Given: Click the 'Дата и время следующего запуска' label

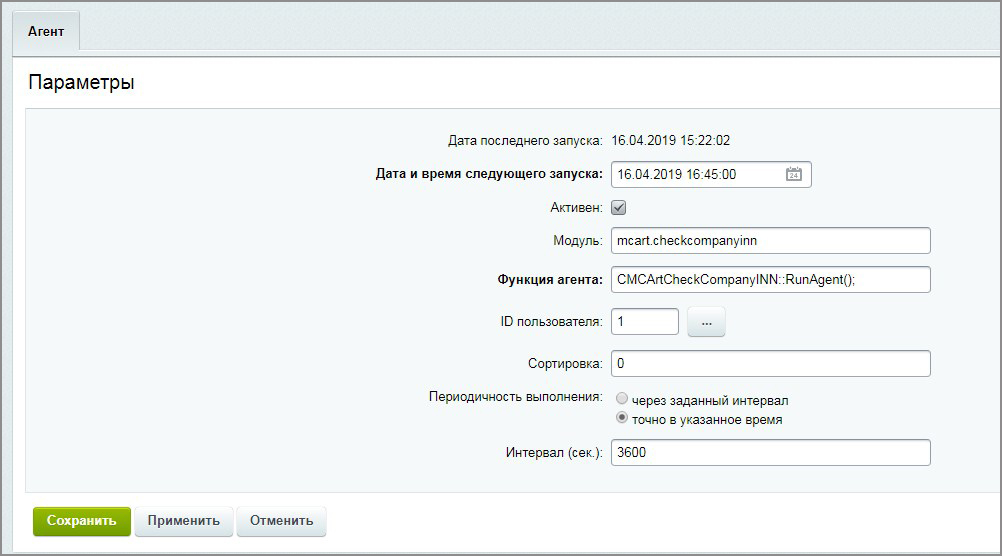Looking at the screenshot, I should [489, 174].
